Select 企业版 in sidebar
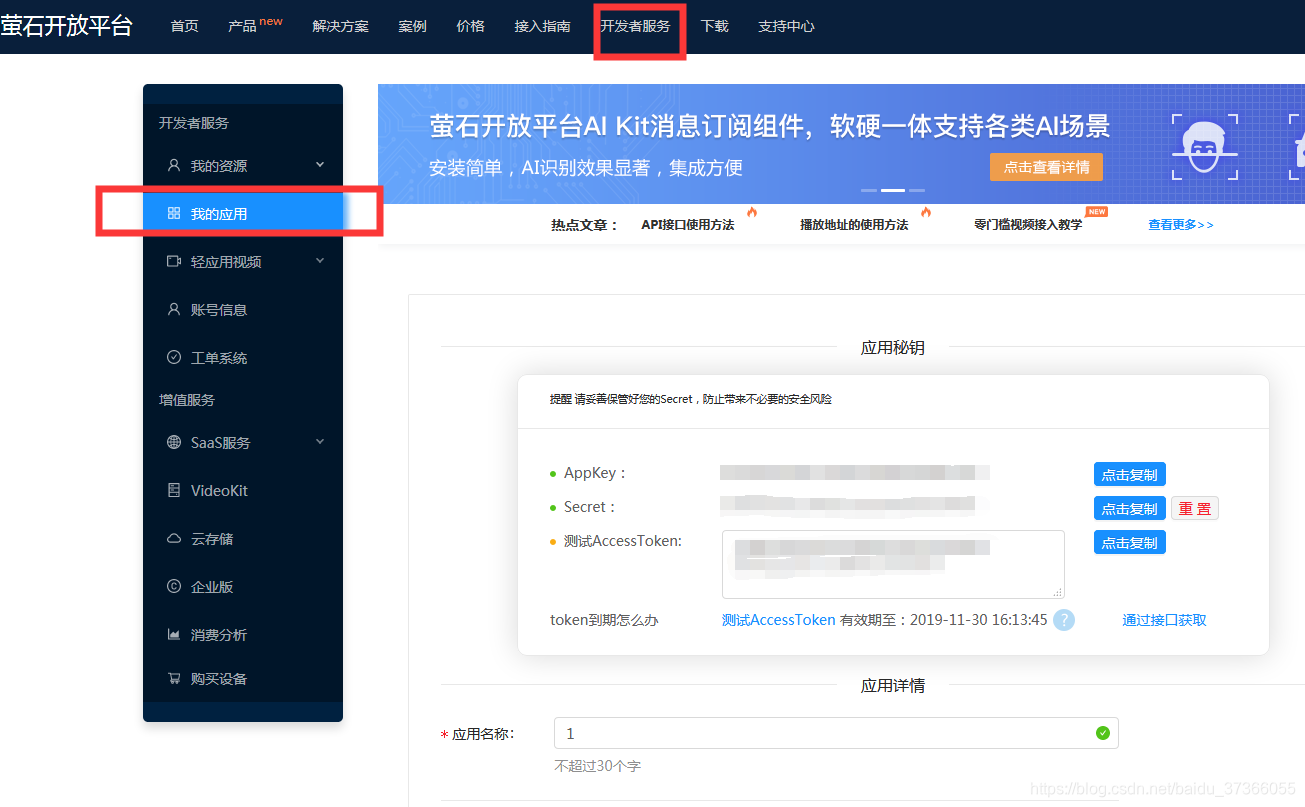The width and height of the screenshot is (1305, 807). coord(243,586)
